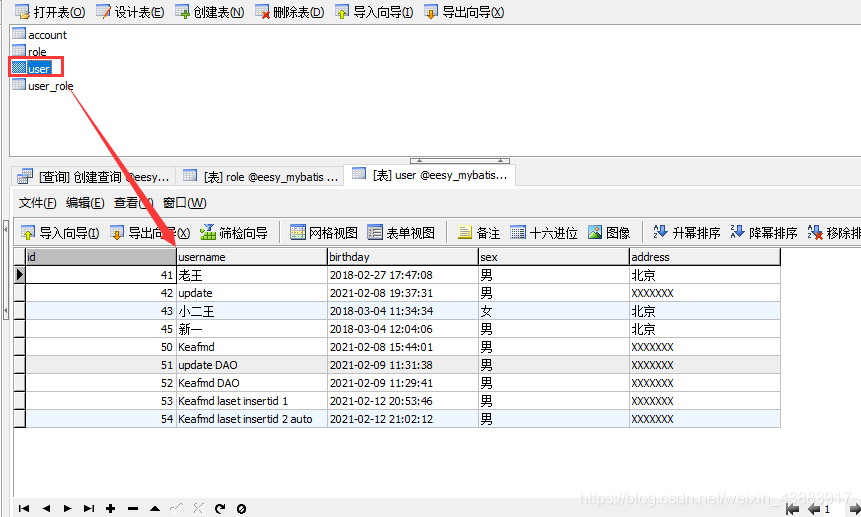Click username cell 'Keafmd DAO'
Screen dimensions: 861x517
coord(251,383)
